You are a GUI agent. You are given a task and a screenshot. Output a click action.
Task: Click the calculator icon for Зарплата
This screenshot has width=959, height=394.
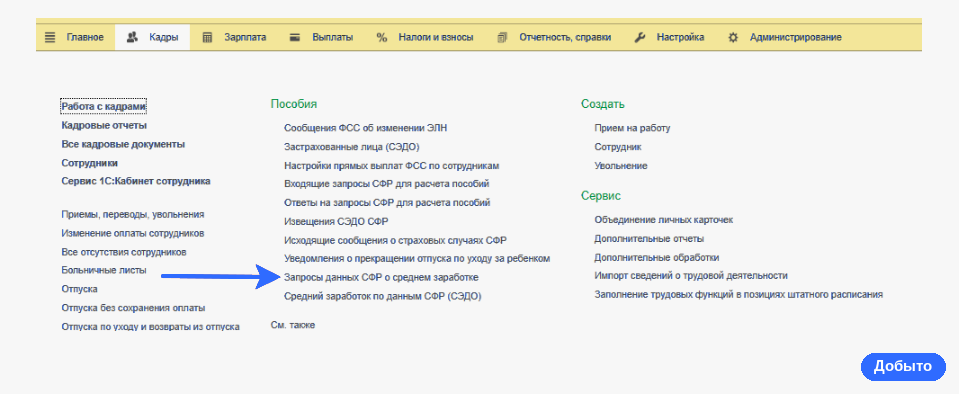(x=207, y=37)
